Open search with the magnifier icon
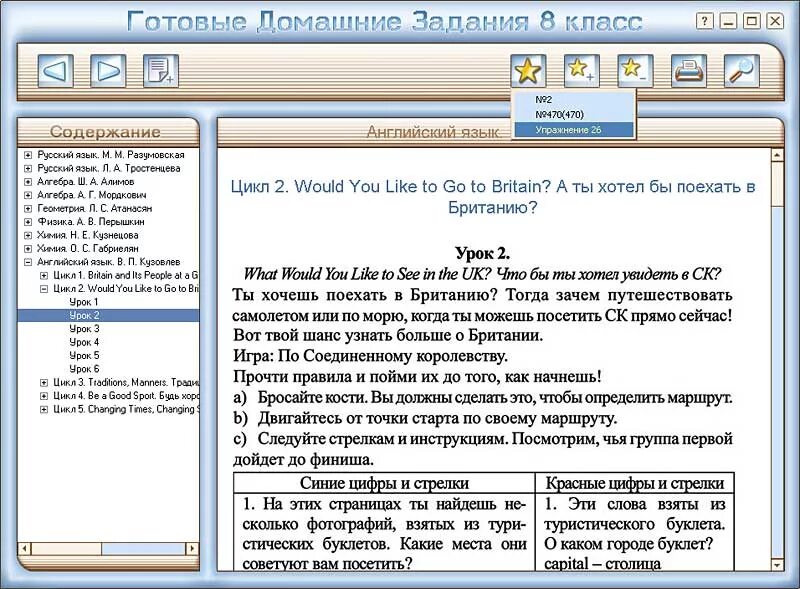 point(741,70)
